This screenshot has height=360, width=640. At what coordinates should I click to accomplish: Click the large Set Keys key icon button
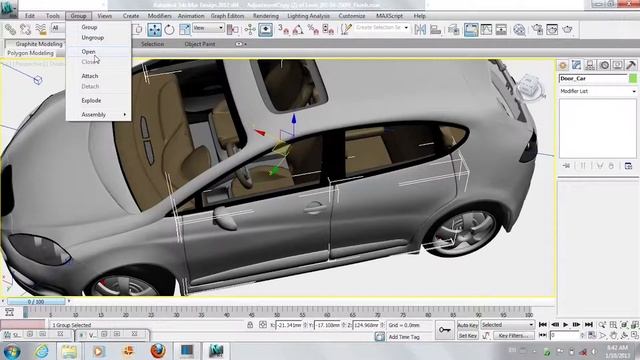444,330
